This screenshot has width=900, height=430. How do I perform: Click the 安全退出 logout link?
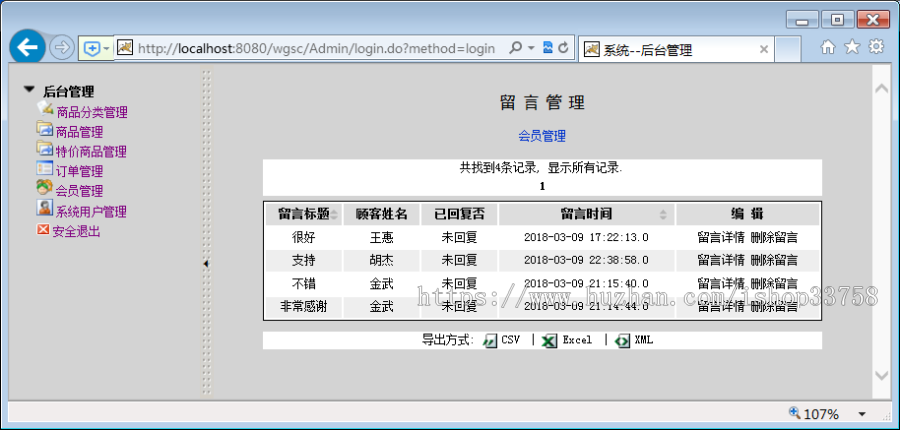tap(76, 232)
